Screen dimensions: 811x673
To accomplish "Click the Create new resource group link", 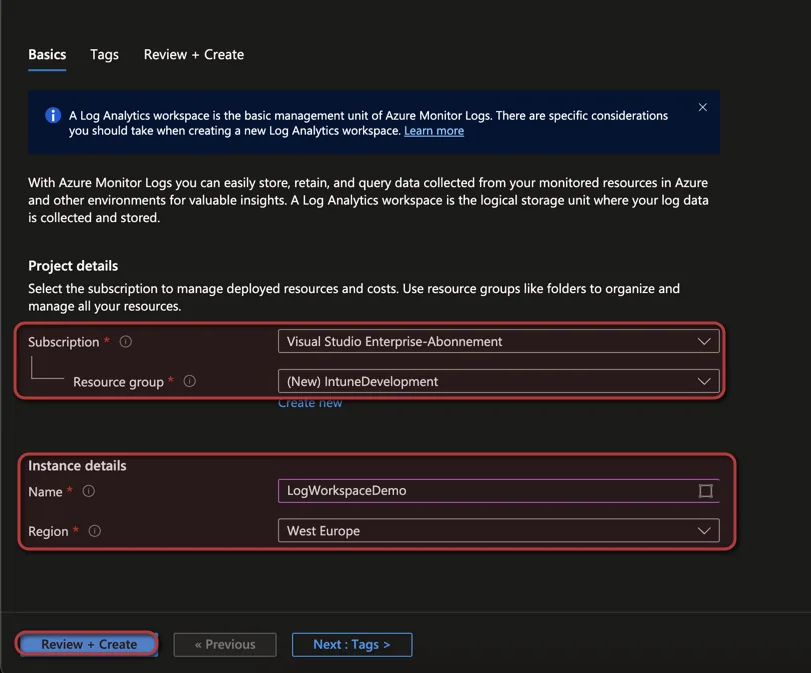I will [x=310, y=403].
